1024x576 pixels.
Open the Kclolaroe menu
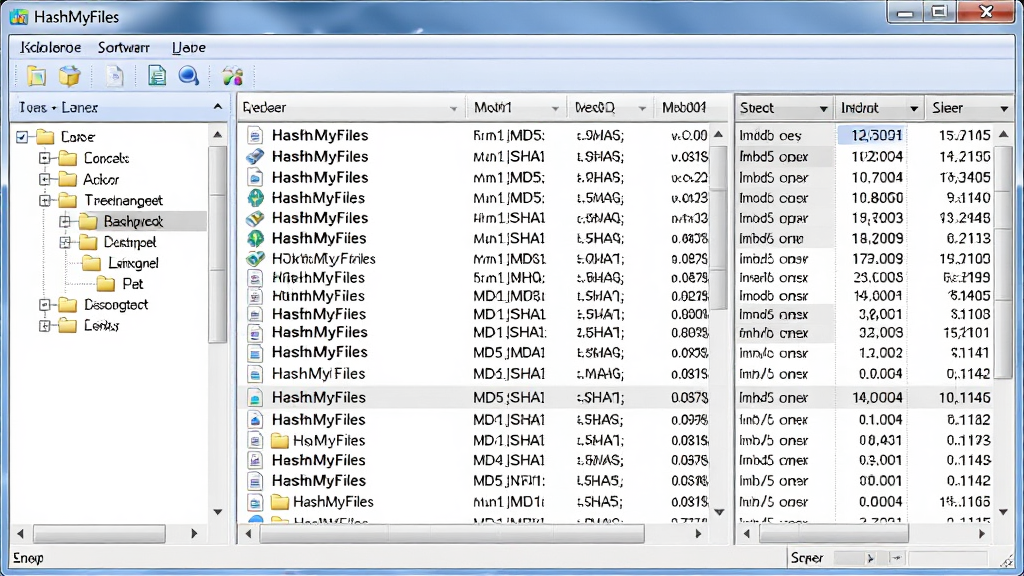pos(50,48)
